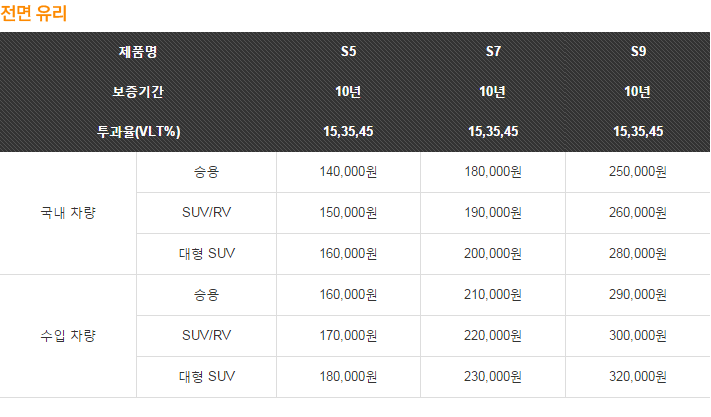The height and width of the screenshot is (417, 711).
Task: Click the 190,000원 price cell
Action: point(493,213)
